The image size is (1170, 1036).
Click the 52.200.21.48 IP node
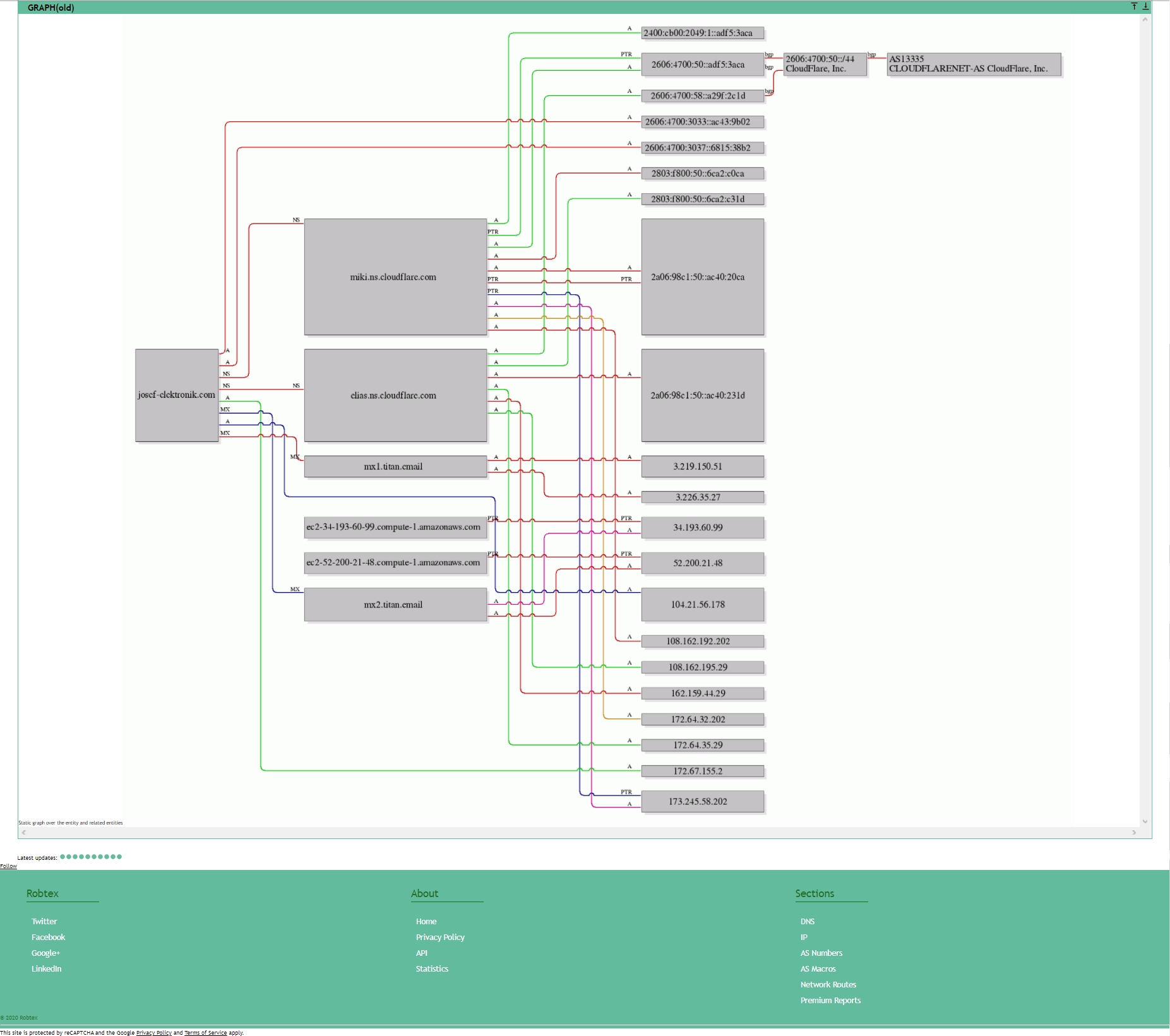703,563
